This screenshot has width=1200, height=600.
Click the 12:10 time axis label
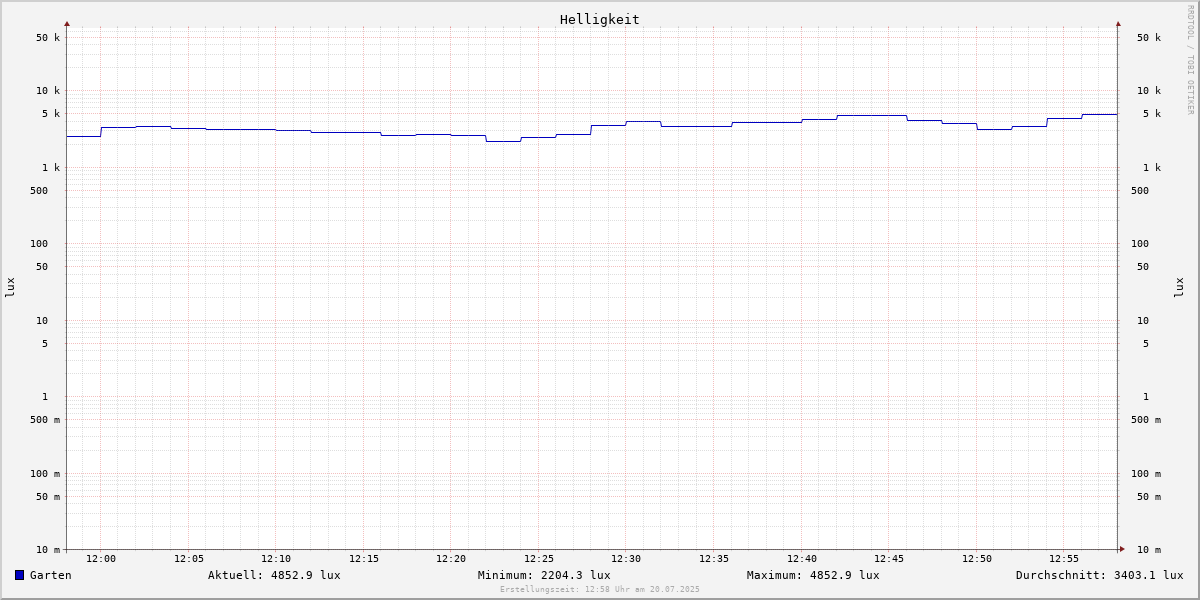coord(276,559)
